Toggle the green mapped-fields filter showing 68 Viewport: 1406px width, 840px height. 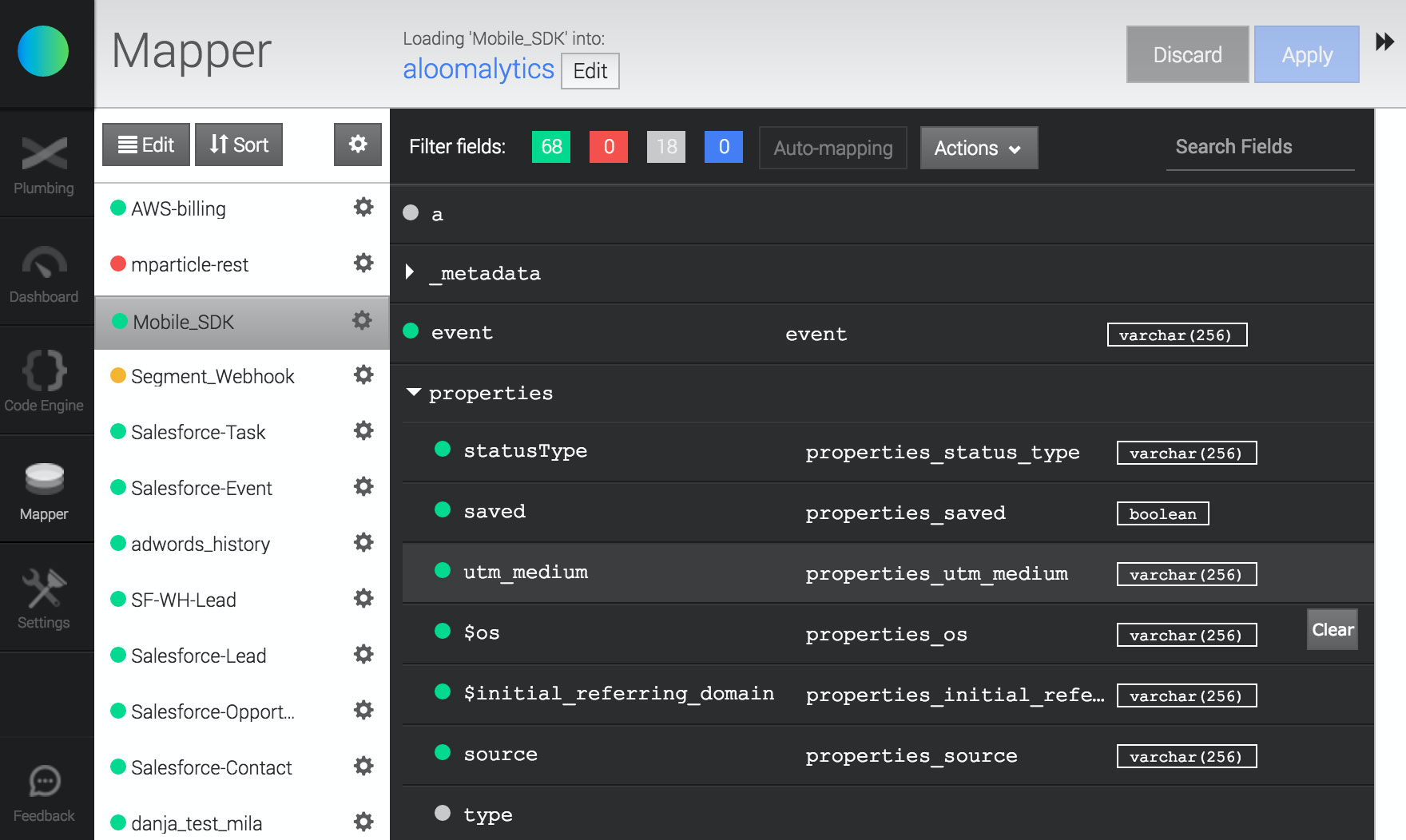[x=551, y=147]
